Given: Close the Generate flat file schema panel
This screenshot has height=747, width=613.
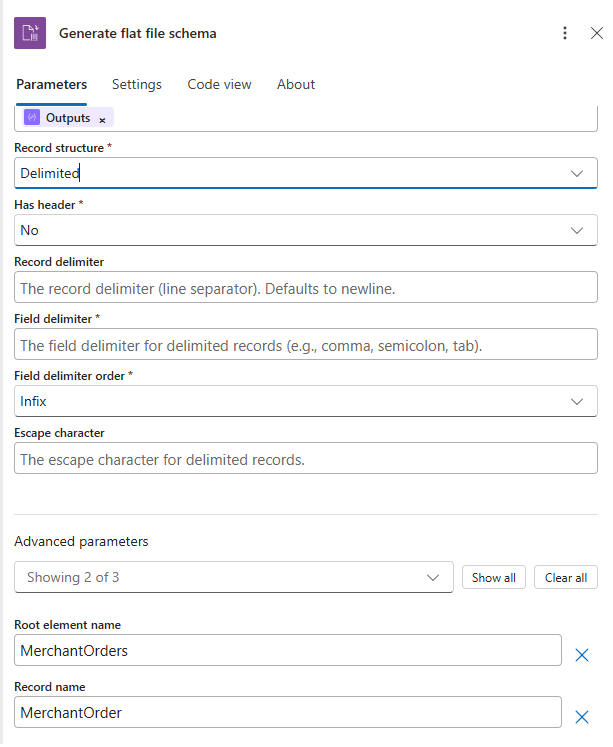Looking at the screenshot, I should (x=597, y=33).
